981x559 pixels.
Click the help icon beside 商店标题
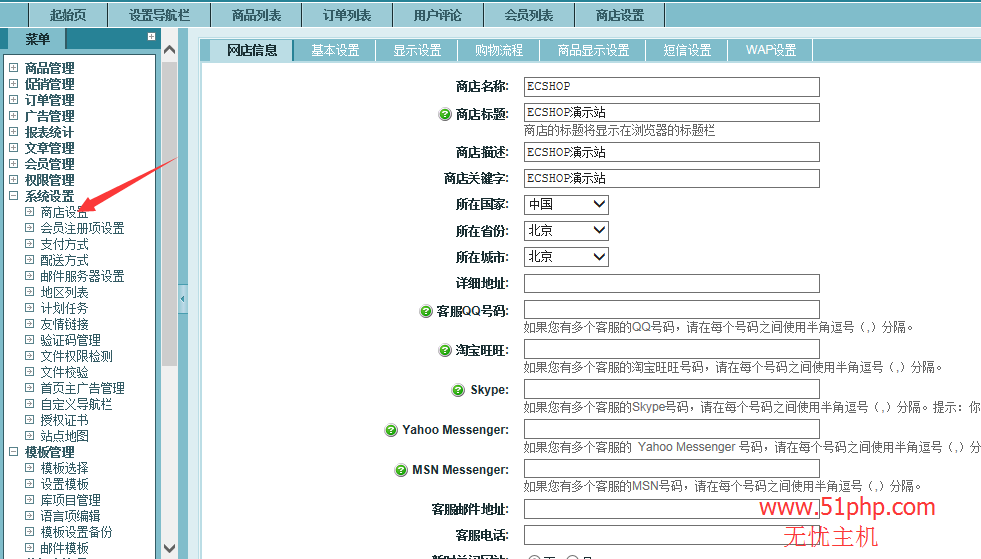click(445, 114)
